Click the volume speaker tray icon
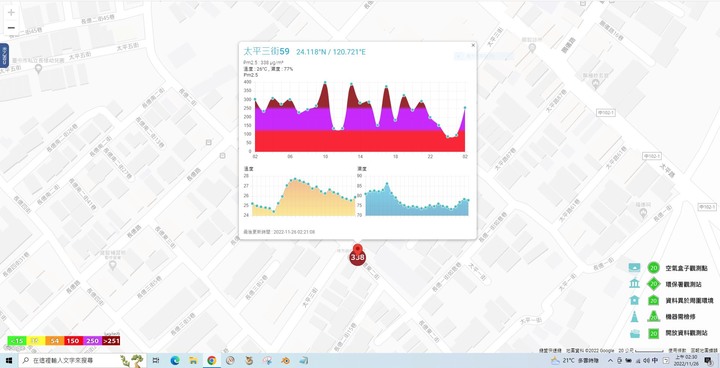This screenshot has height=368, width=720. coord(646,361)
